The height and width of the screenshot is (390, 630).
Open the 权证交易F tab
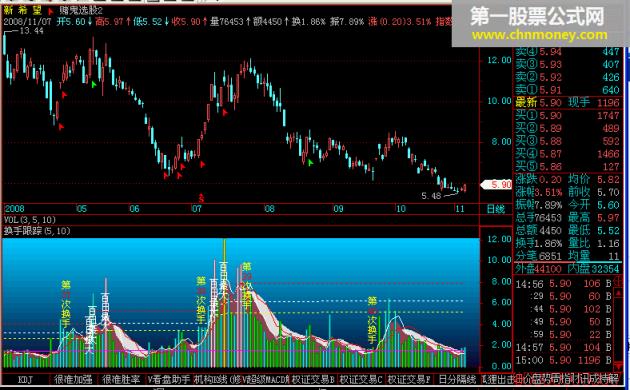tap(409, 379)
